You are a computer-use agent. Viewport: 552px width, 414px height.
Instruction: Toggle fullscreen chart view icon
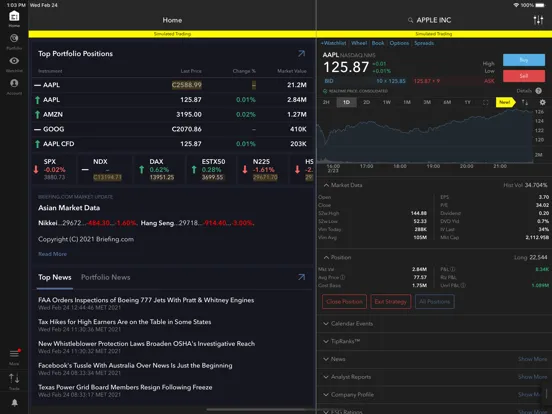coord(486,102)
